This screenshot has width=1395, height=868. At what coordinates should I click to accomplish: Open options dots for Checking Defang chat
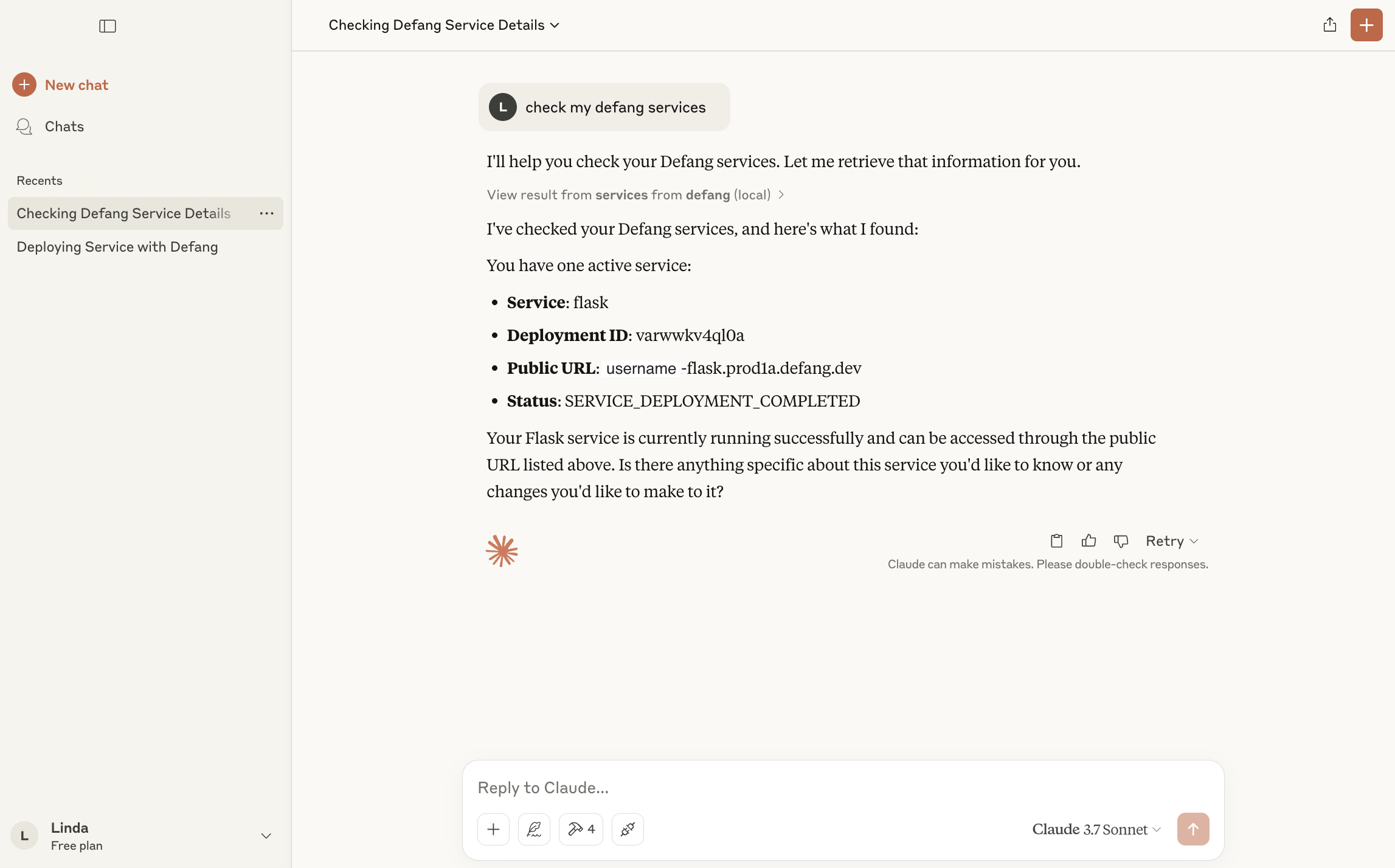click(x=266, y=213)
